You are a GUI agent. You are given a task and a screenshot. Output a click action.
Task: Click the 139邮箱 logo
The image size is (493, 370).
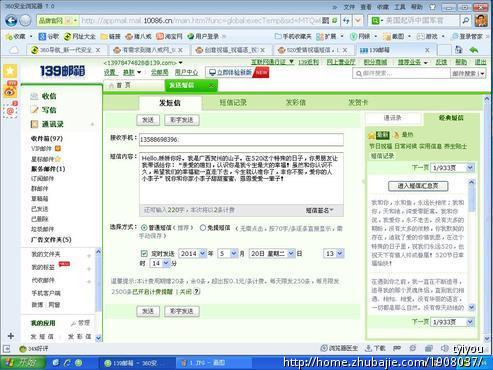click(63, 71)
